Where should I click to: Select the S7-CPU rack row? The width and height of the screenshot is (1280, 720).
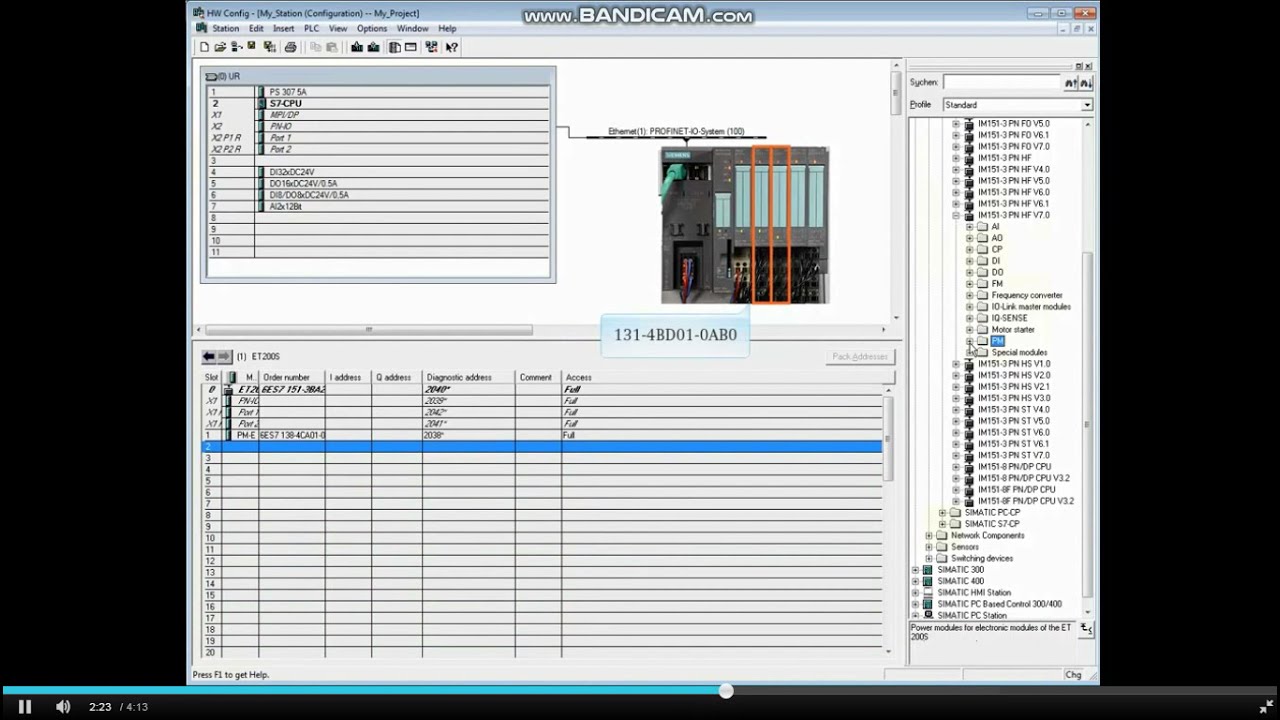coord(378,103)
